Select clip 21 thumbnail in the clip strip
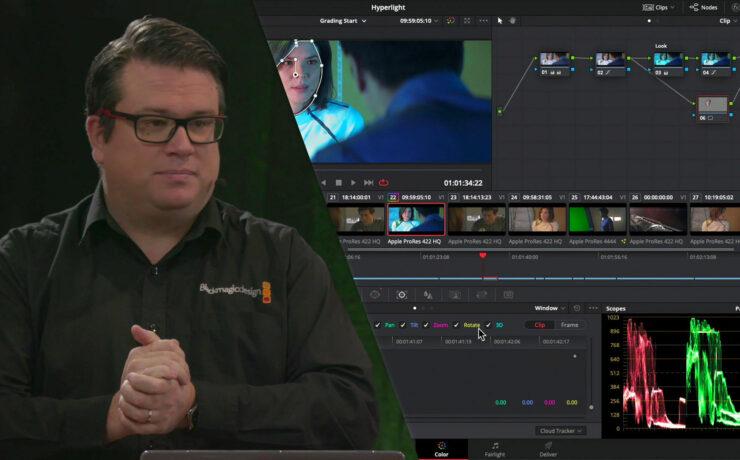The width and height of the screenshot is (740, 460). pos(358,220)
